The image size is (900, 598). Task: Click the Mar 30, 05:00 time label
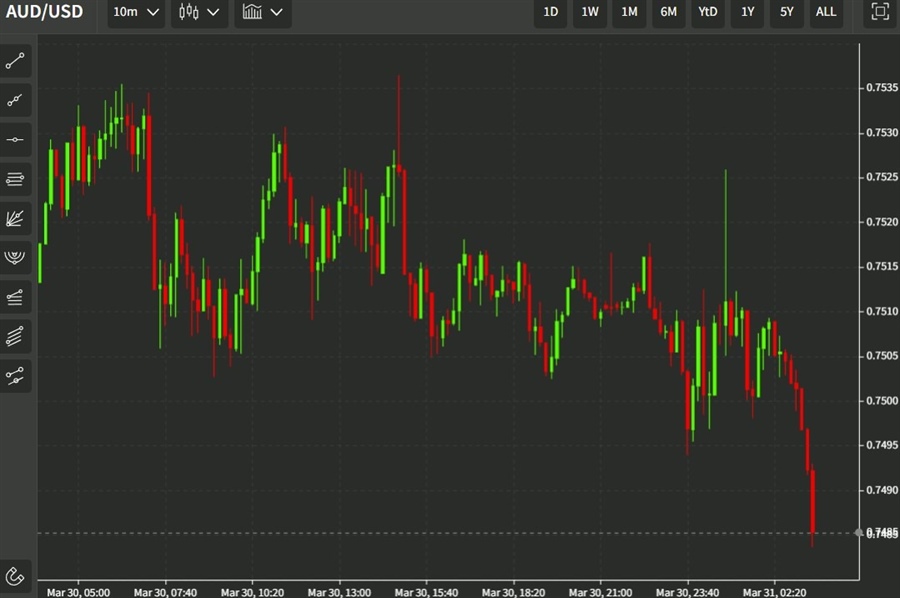78,592
